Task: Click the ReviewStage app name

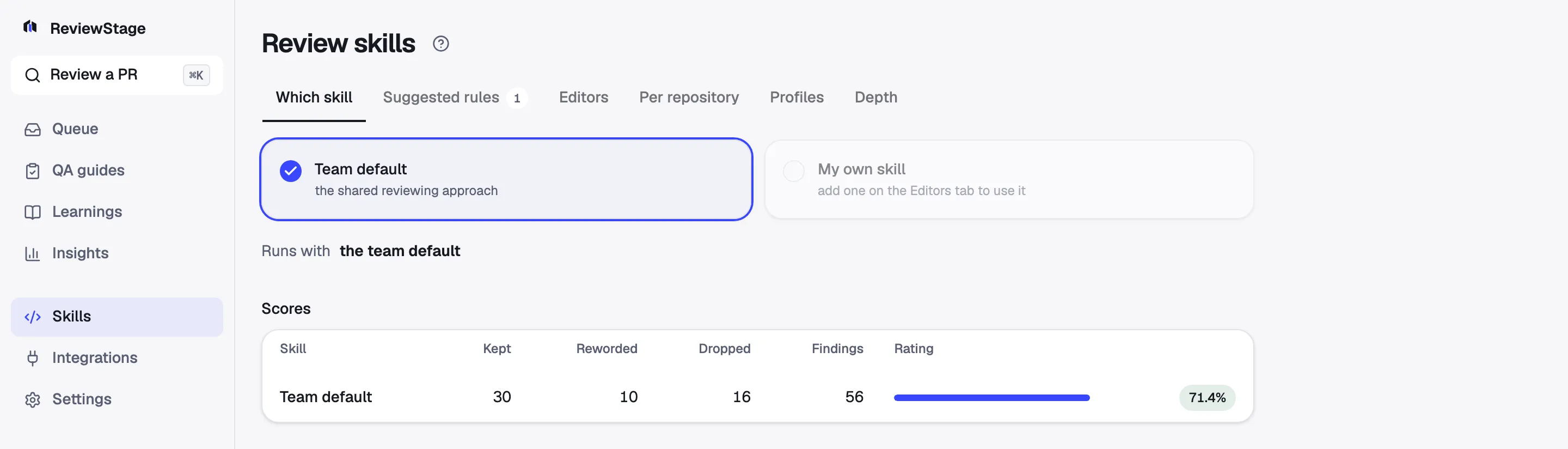Action: (97, 29)
